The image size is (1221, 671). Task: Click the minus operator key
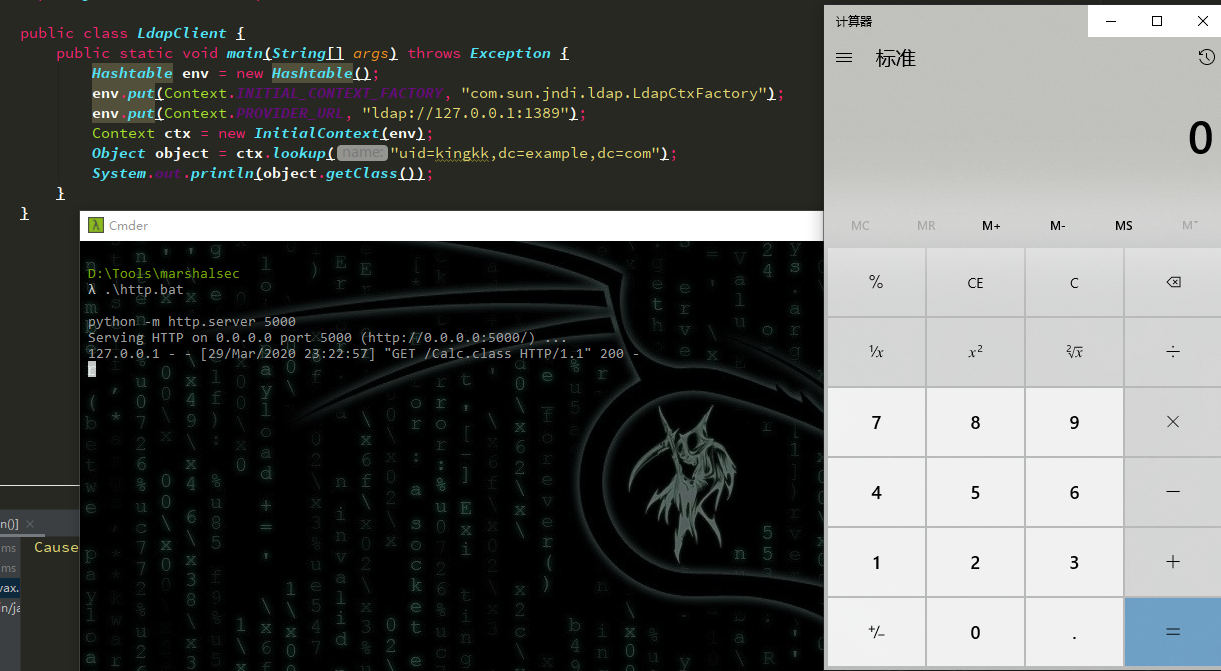[x=1173, y=492]
